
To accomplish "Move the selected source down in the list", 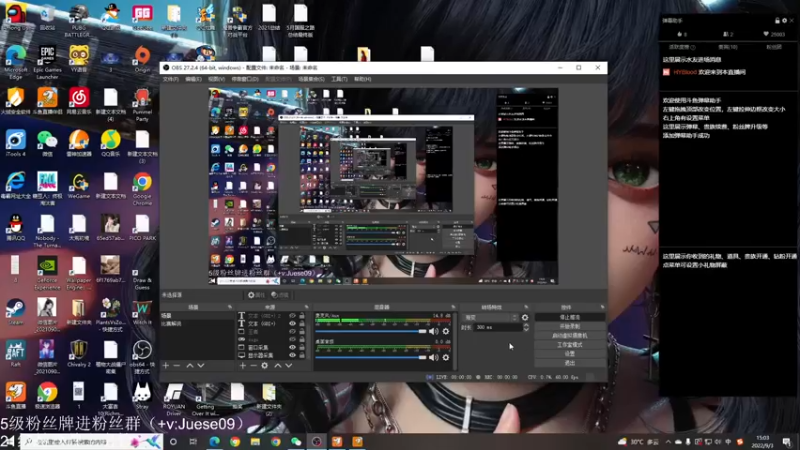I will click(289, 365).
